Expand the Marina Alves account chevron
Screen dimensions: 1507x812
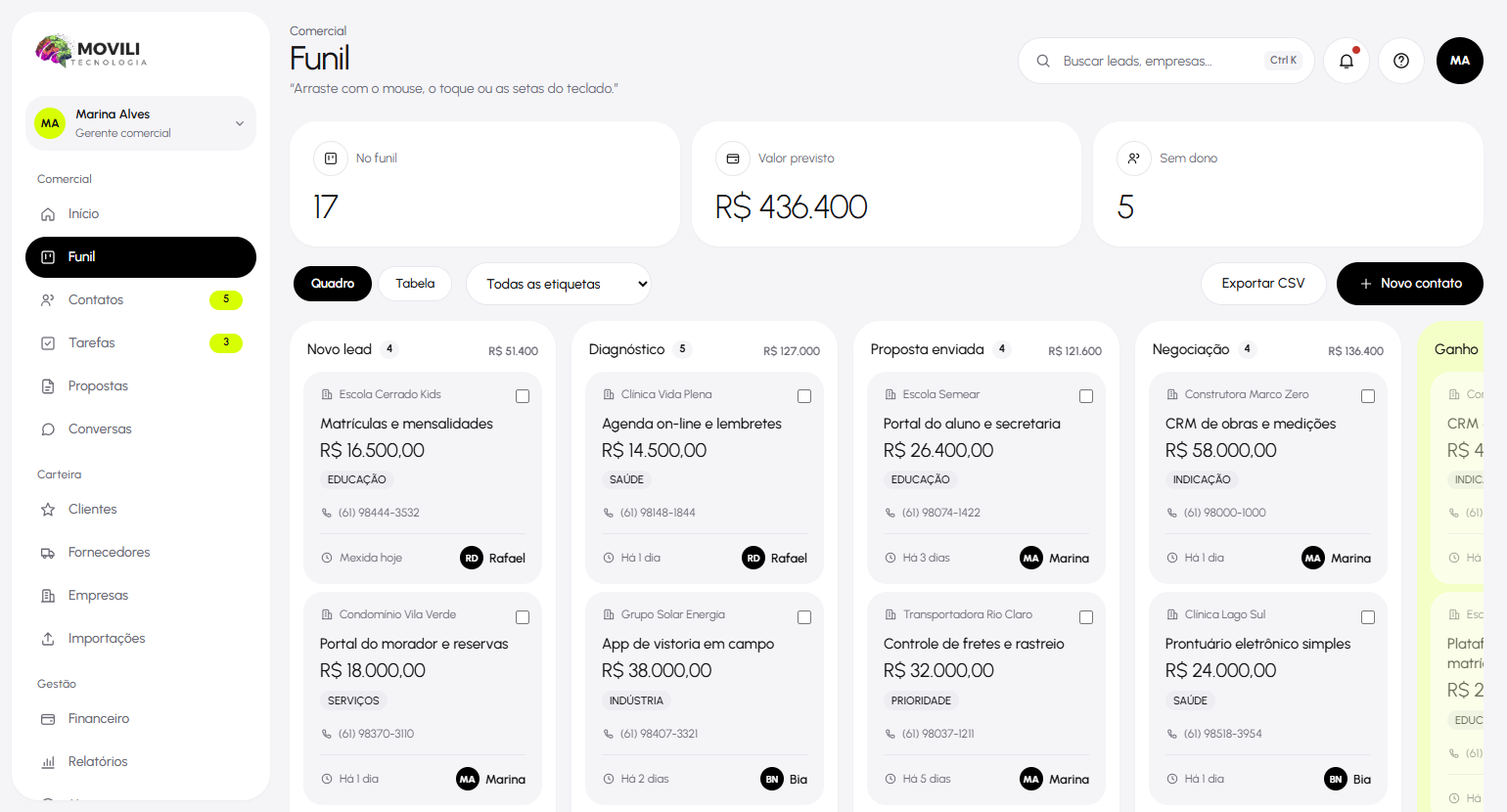click(240, 123)
